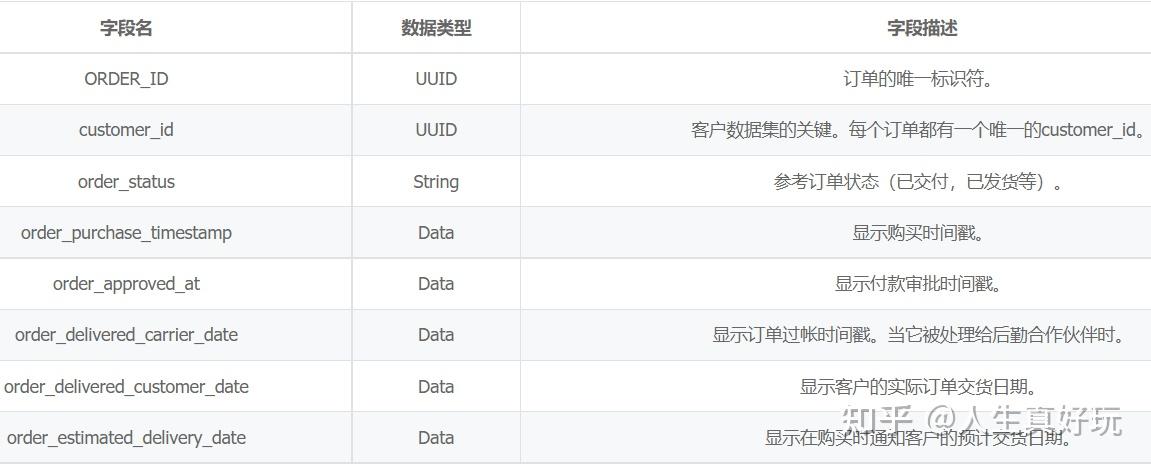Screen dimensions: 1151x467
Task: Click the 字段名 column header
Action: point(126,28)
